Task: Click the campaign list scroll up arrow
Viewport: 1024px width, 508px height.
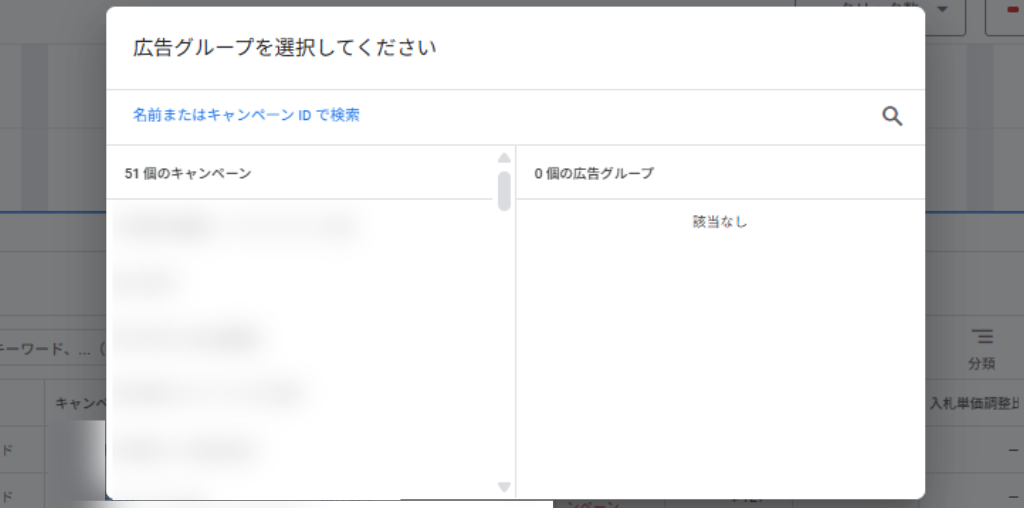Action: pos(504,158)
